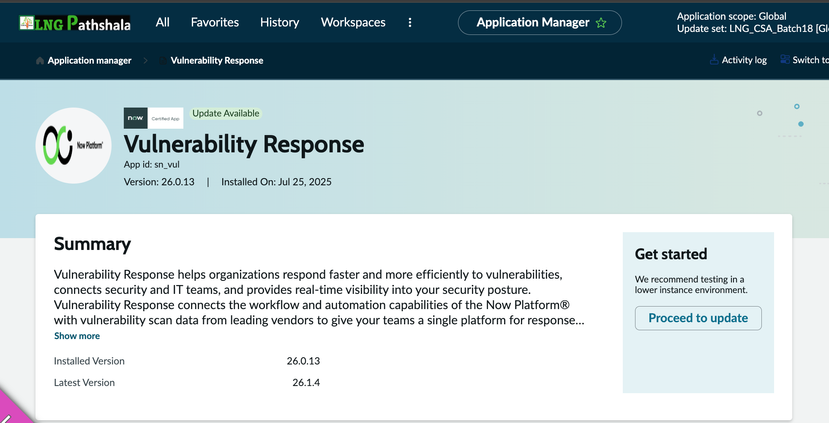The image size is (829, 423).
Task: Open the All menu
Action: pos(162,22)
